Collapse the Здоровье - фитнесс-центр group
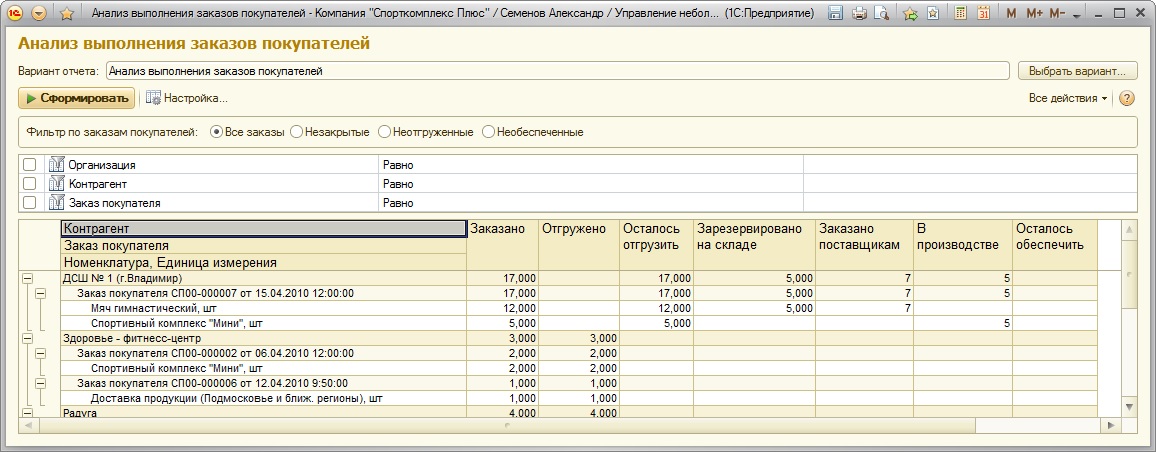Image resolution: width=1156 pixels, height=452 pixels. click(x=27, y=338)
